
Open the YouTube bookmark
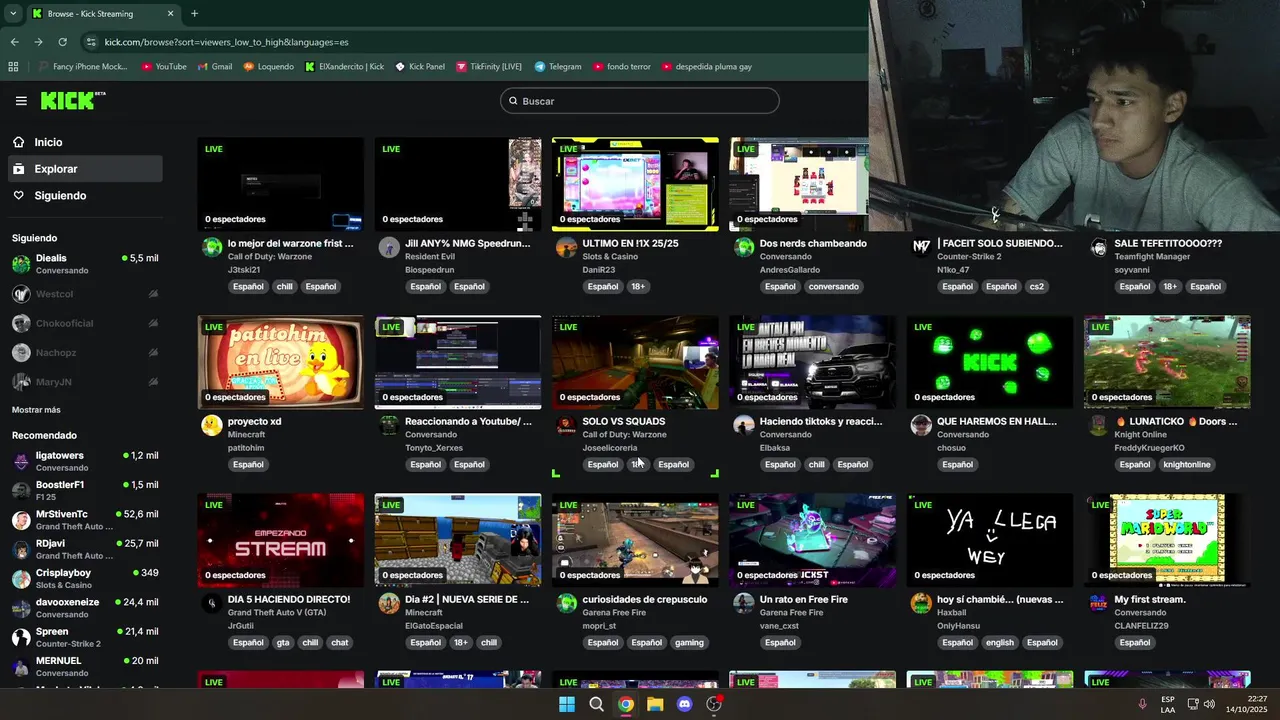pyautogui.click(x=164, y=67)
